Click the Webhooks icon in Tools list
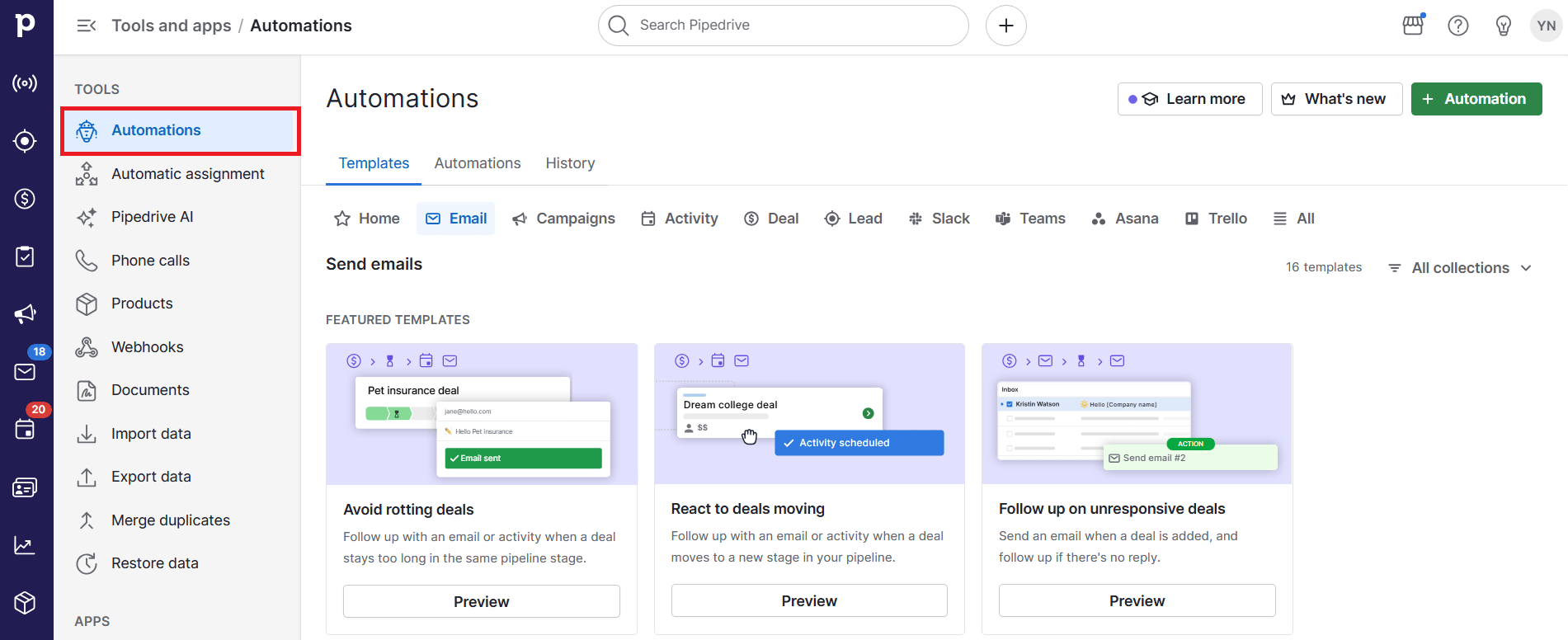This screenshot has height=640, width=1568. (87, 347)
